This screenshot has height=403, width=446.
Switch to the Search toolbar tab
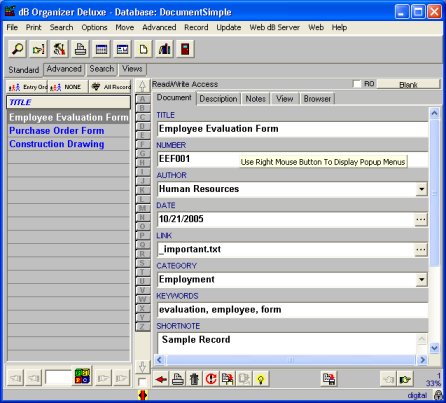click(x=102, y=69)
